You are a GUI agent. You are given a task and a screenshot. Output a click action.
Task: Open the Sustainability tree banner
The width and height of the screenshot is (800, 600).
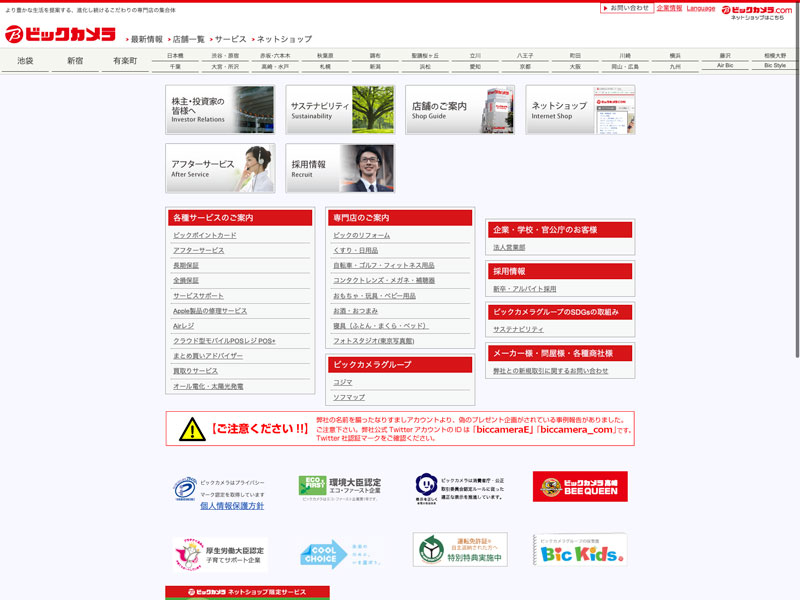[x=340, y=110]
